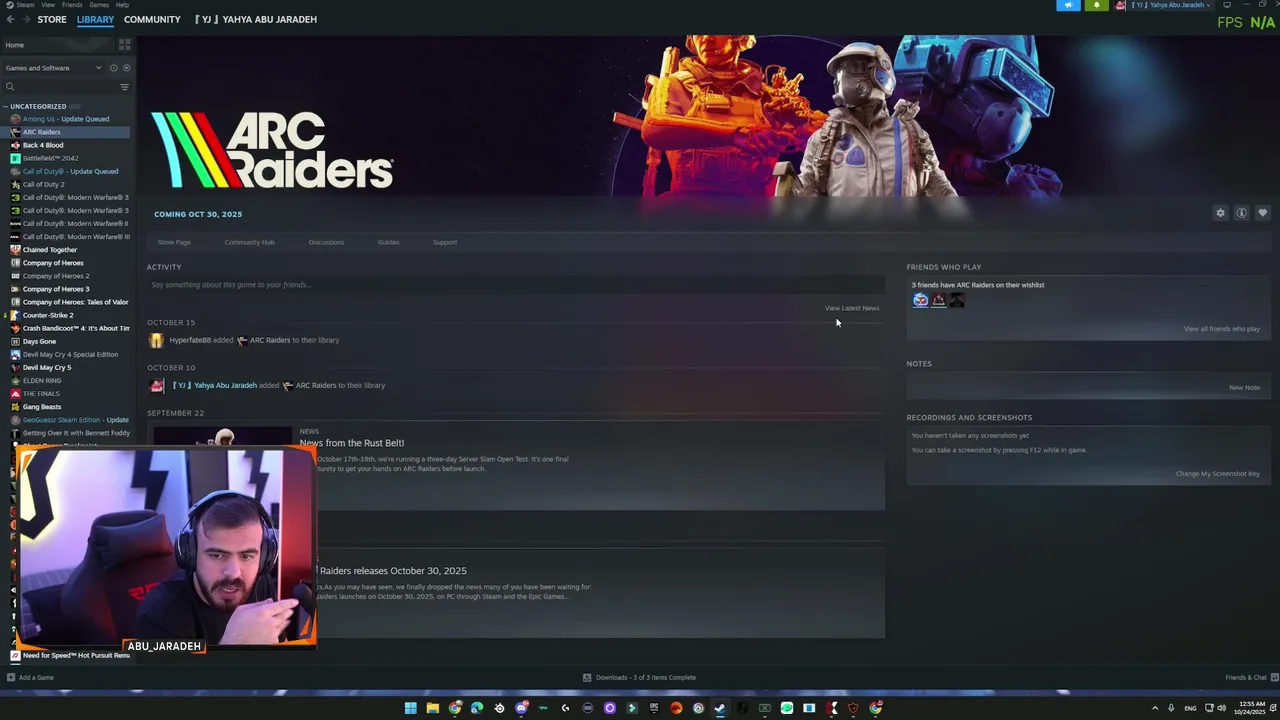
Task: Open Raiders releases October 30, 2025 article
Action: pos(393,571)
